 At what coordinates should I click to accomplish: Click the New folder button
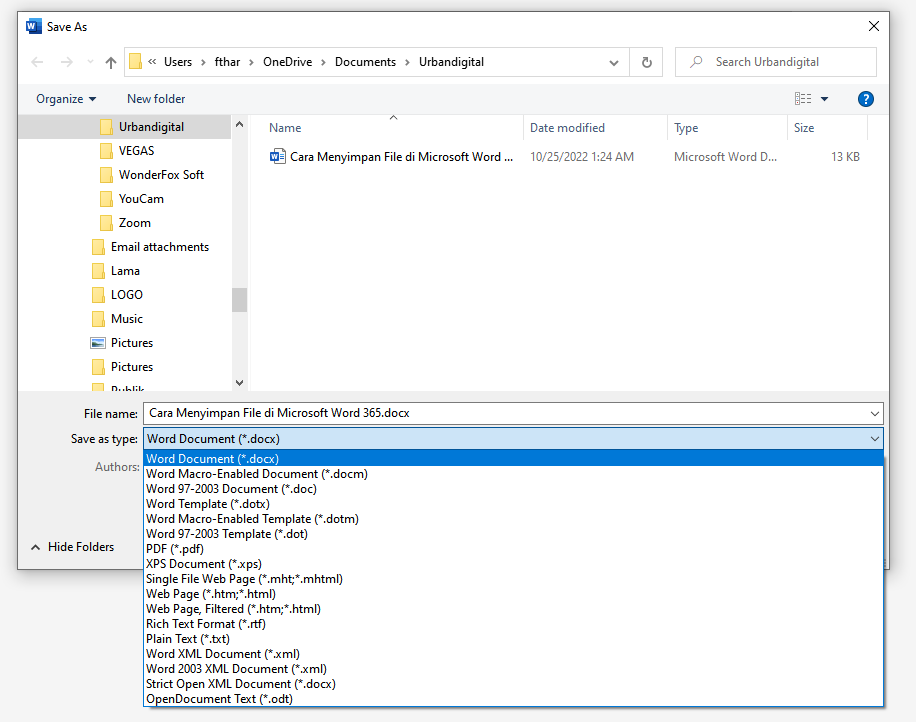tap(156, 99)
